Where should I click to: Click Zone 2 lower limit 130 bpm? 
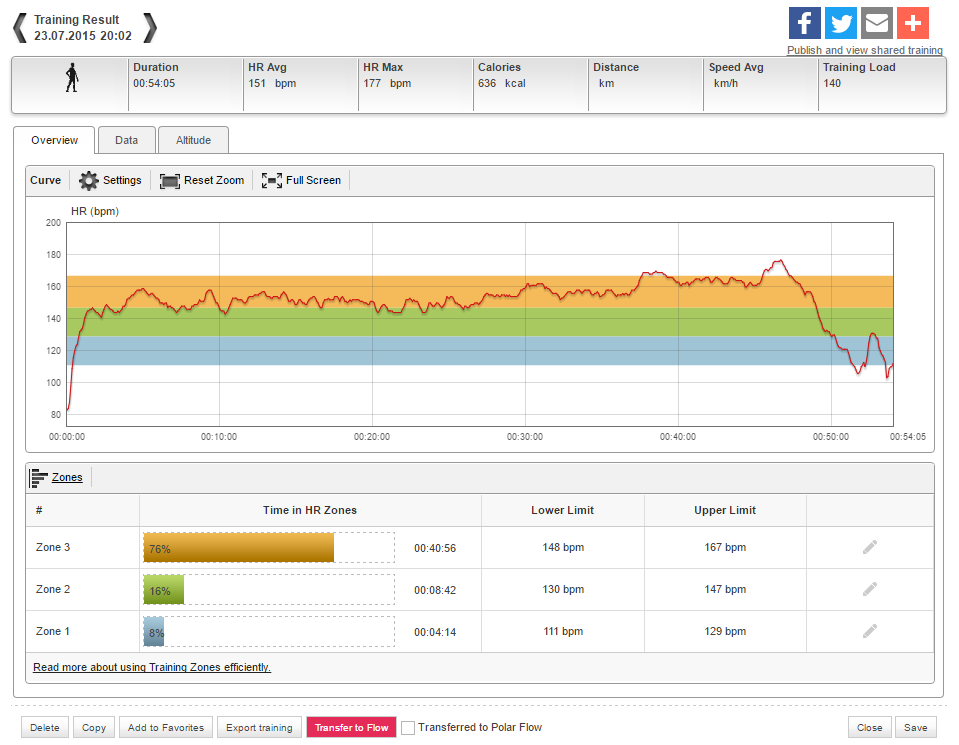click(x=563, y=590)
